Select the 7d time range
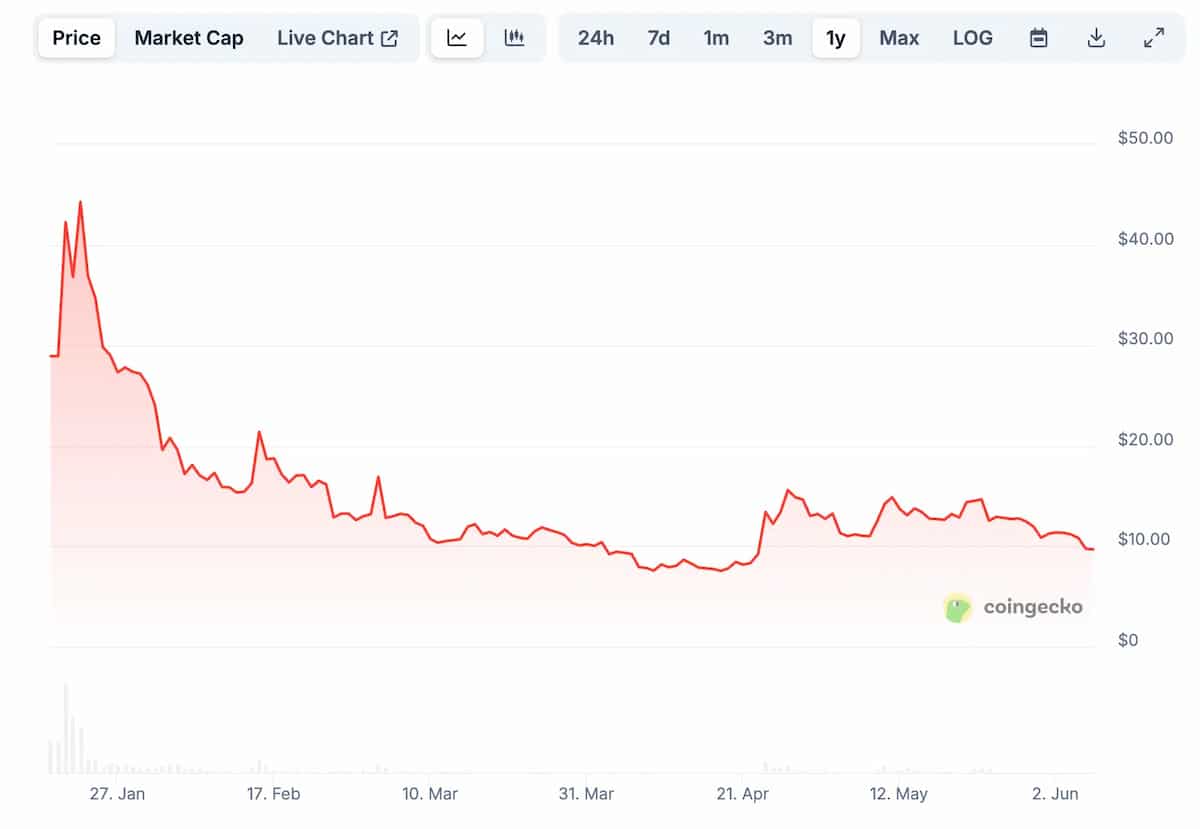This screenshot has width=1200, height=829. tap(659, 38)
